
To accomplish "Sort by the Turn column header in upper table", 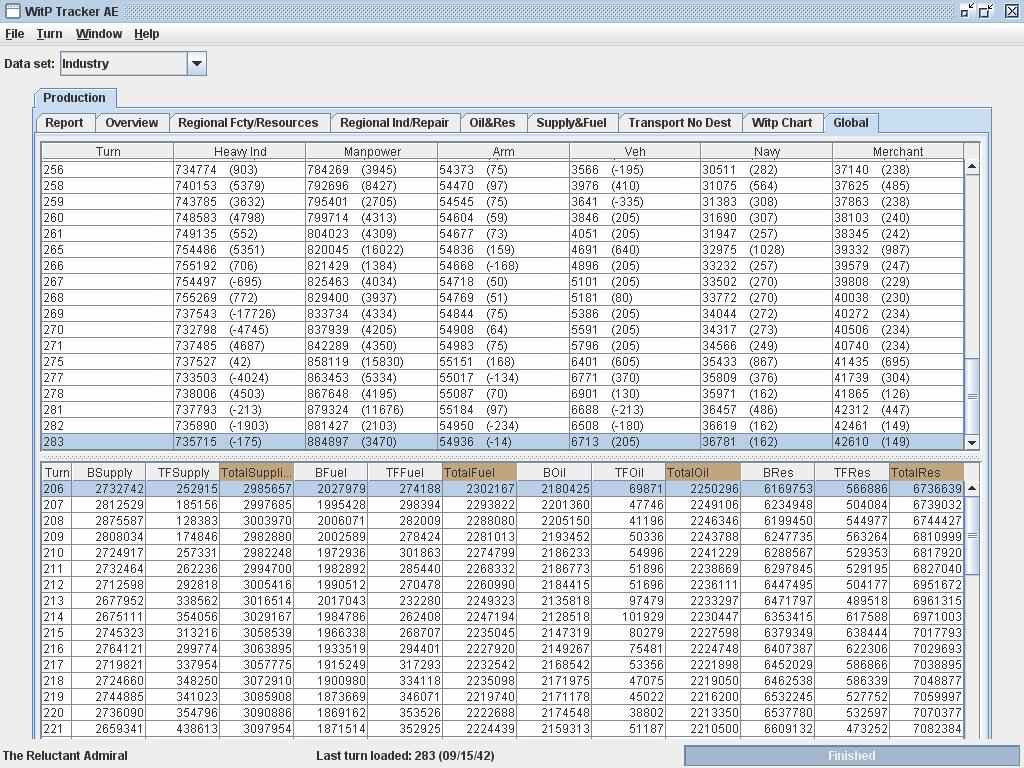I will [x=108, y=152].
